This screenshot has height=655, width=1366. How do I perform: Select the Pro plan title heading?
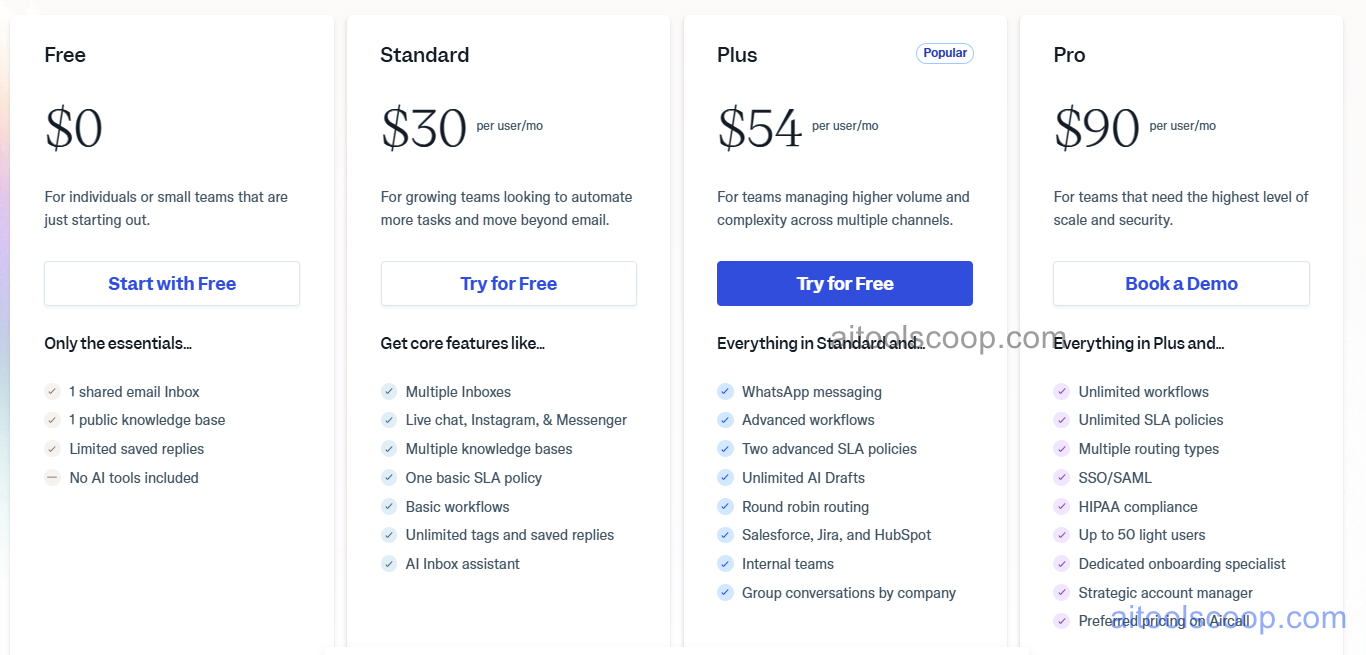(x=1069, y=55)
